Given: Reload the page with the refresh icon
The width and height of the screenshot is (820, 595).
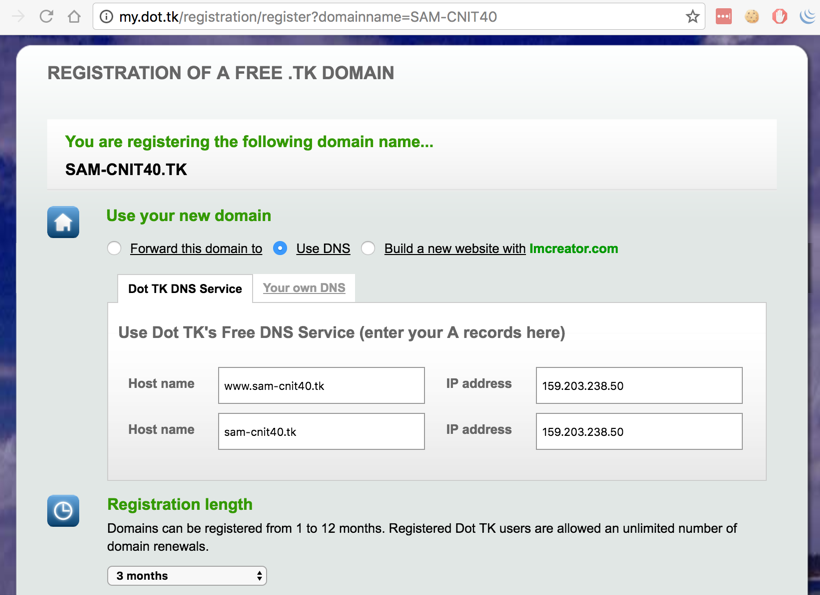Looking at the screenshot, I should (x=47, y=17).
